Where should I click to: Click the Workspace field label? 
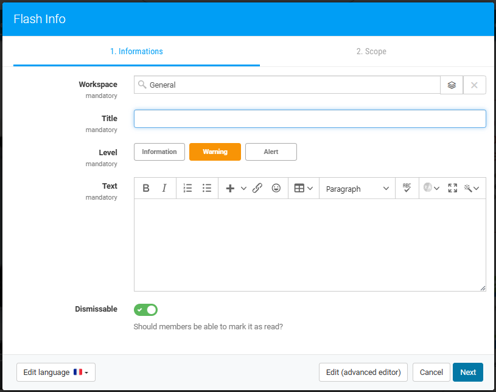[98, 84]
